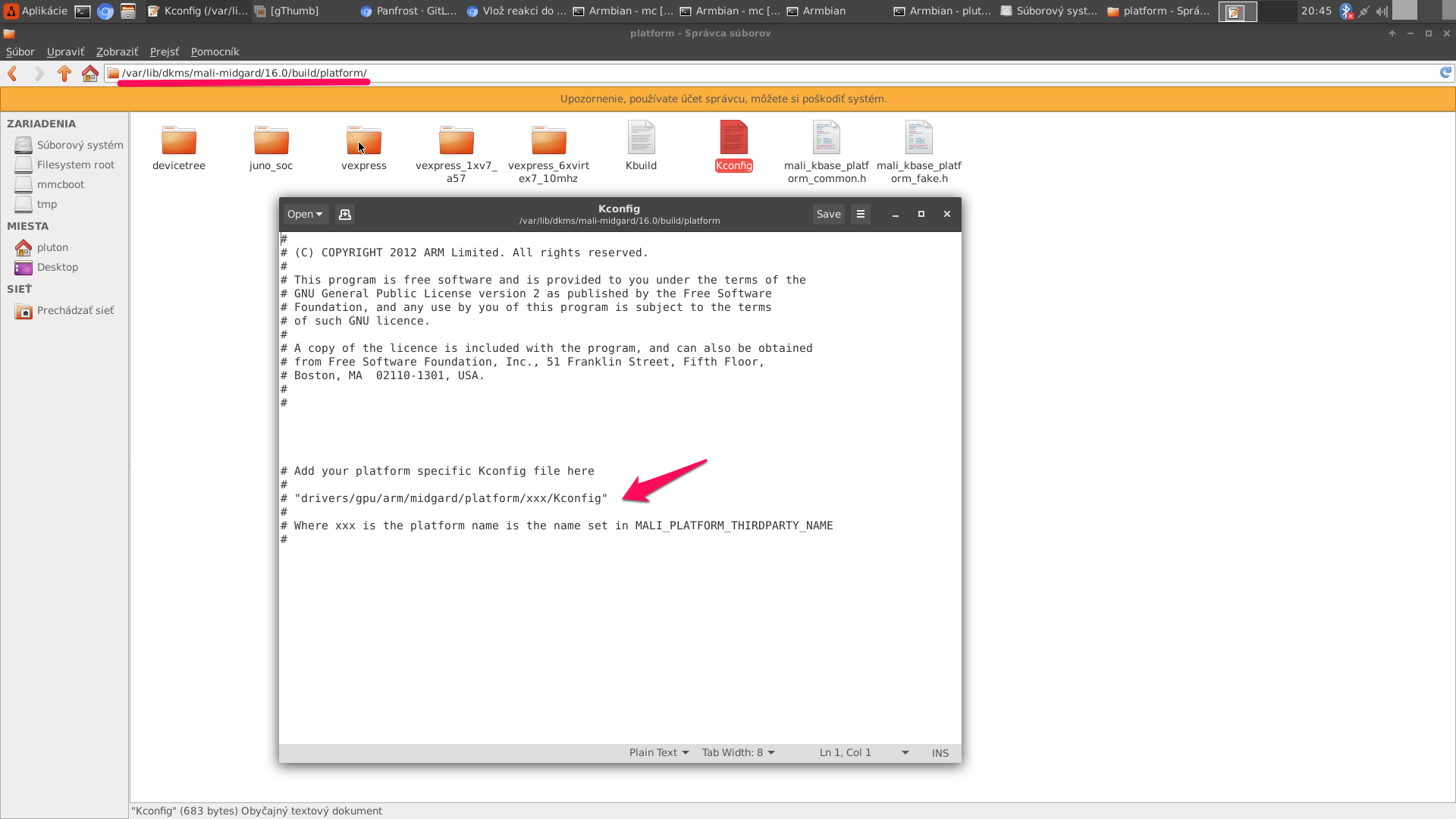Open pluton home place in sidebar
Image resolution: width=1456 pixels, height=819 pixels.
click(42, 247)
